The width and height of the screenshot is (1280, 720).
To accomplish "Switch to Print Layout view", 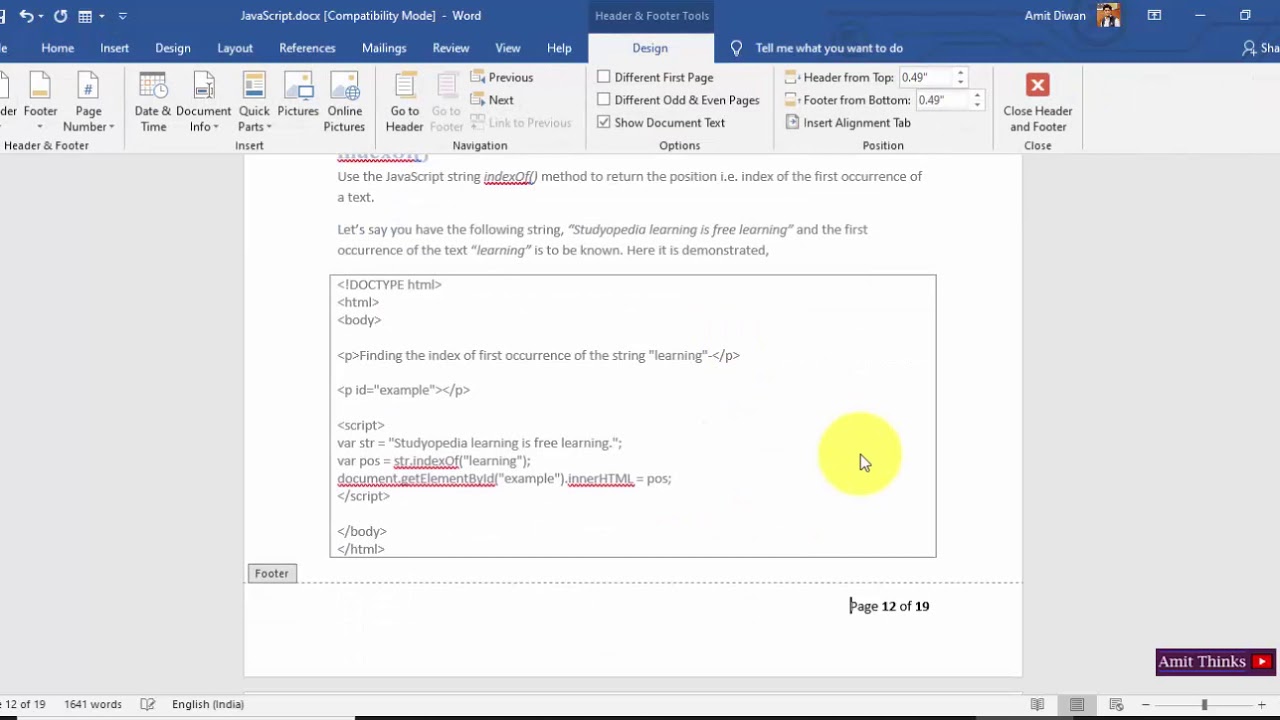I will [x=1077, y=704].
